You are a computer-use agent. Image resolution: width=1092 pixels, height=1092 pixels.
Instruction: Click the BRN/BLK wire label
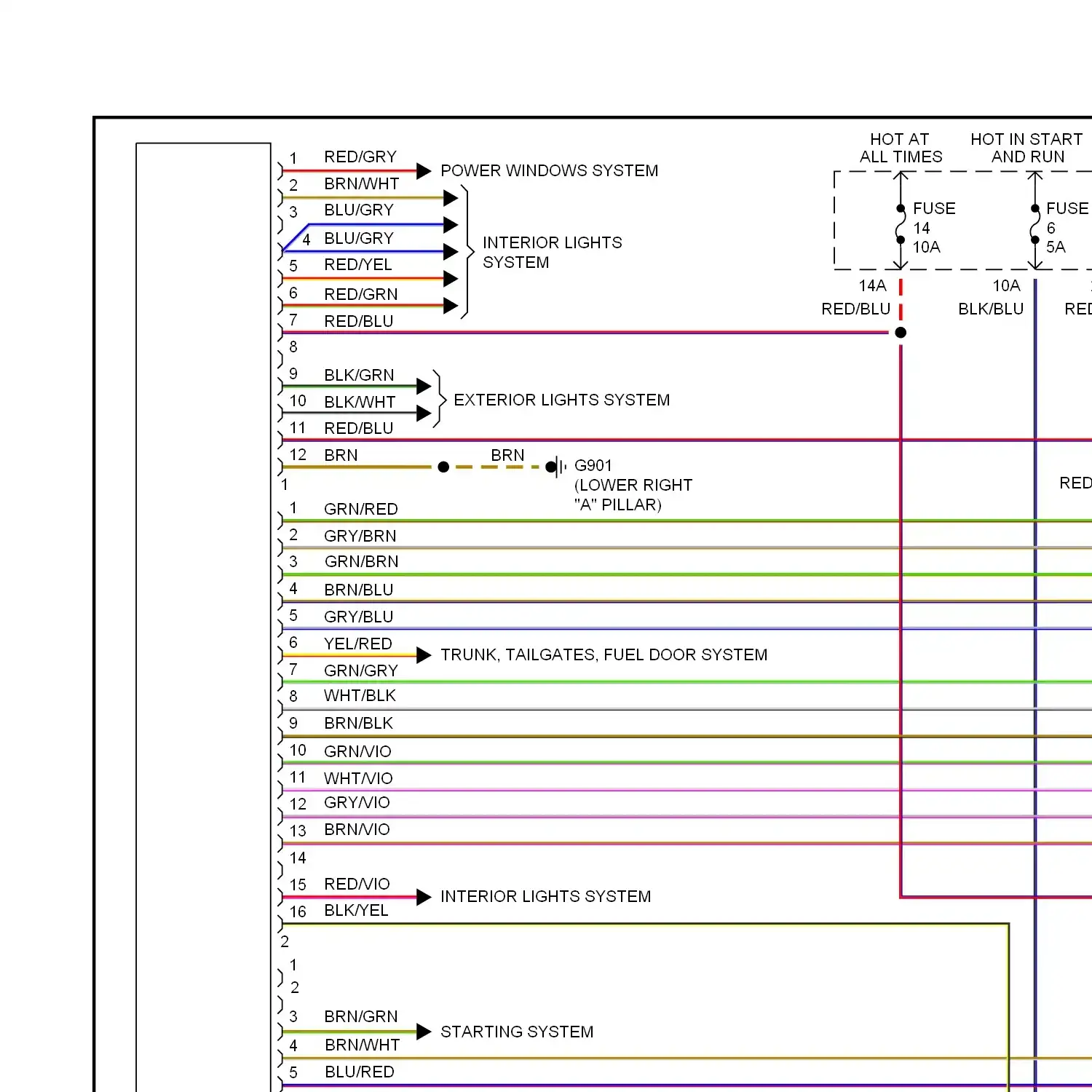(358, 724)
